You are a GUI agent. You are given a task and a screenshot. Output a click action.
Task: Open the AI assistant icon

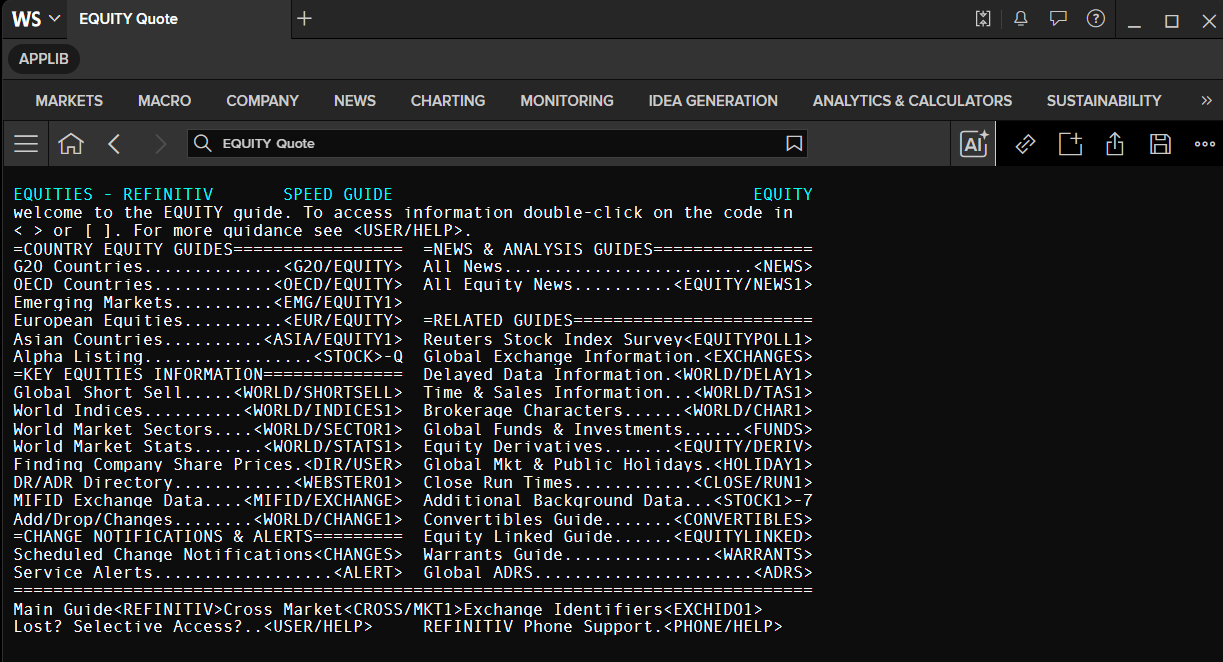(974, 144)
